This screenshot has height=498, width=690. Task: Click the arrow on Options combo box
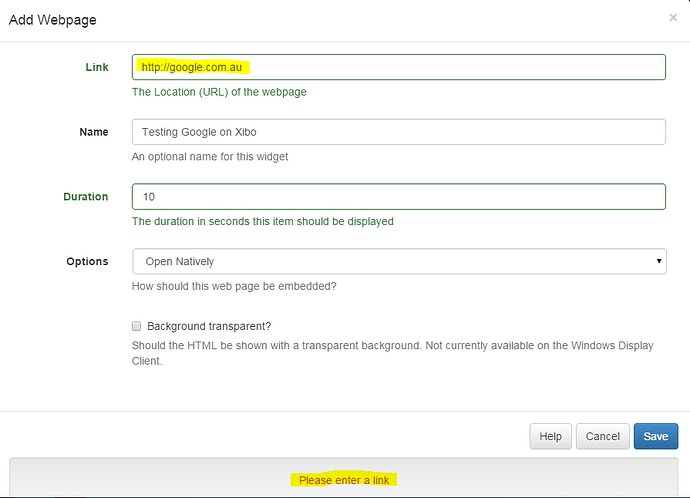tap(659, 261)
